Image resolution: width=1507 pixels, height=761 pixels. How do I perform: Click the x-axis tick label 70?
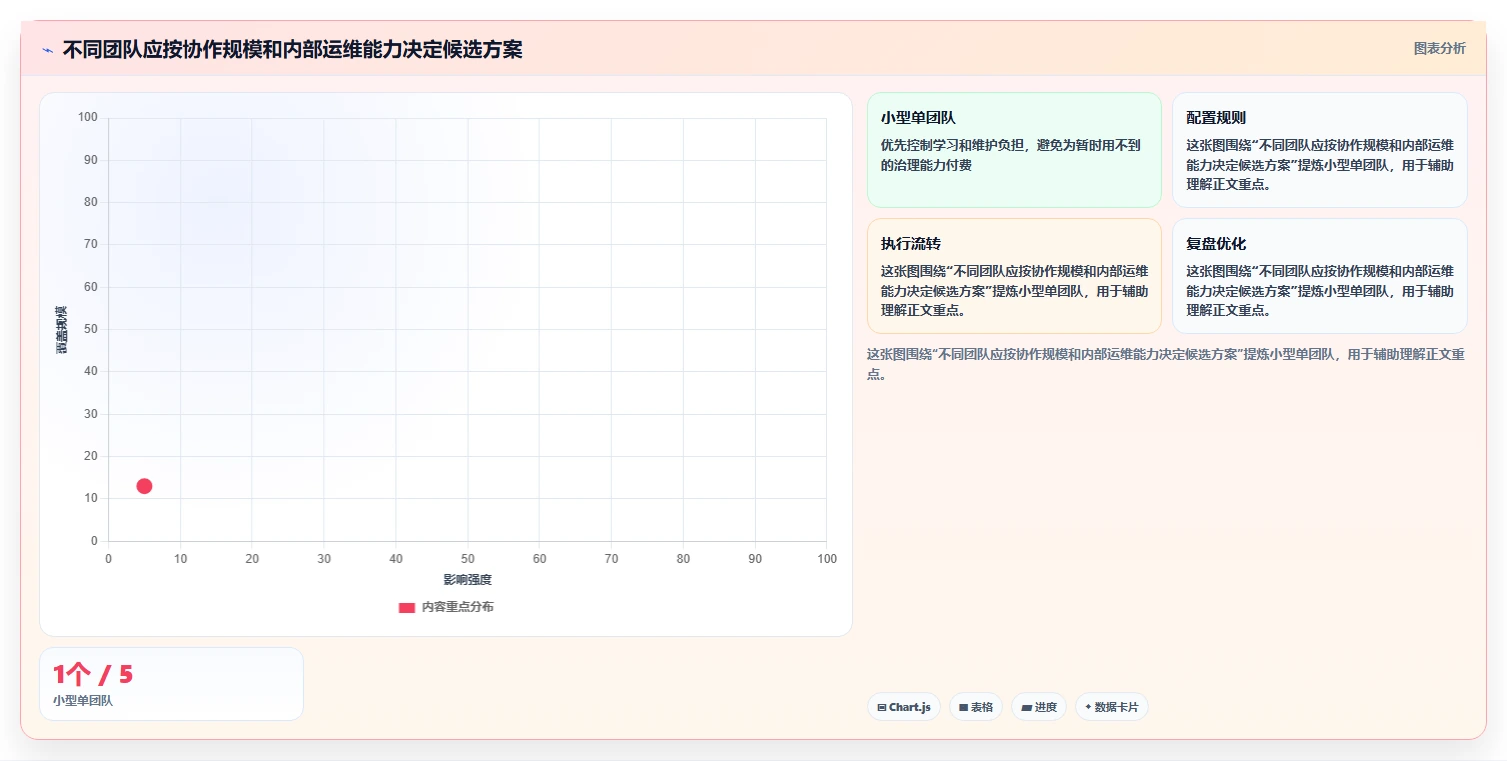(x=611, y=559)
